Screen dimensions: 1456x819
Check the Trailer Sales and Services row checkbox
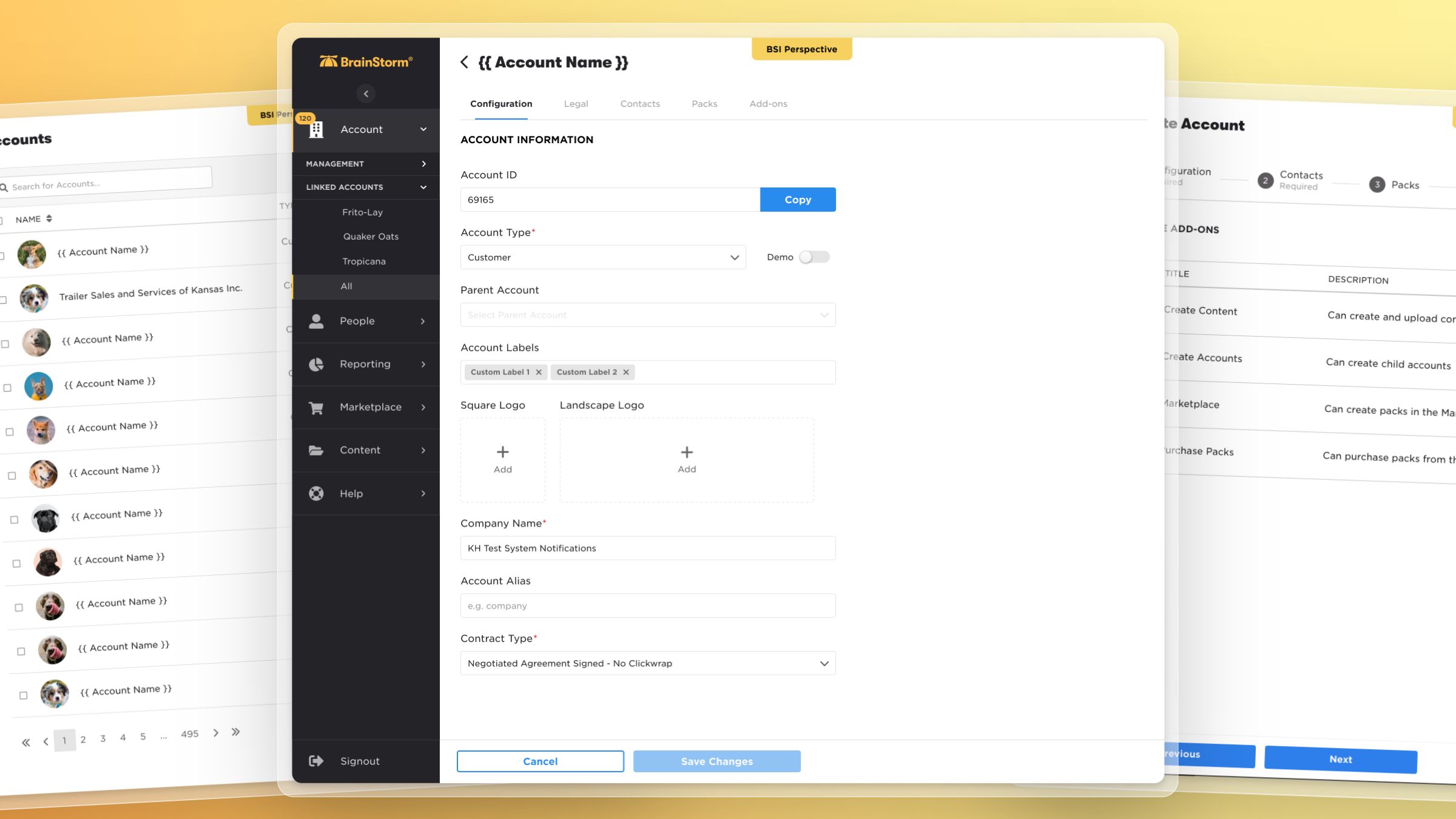click(x=4, y=300)
